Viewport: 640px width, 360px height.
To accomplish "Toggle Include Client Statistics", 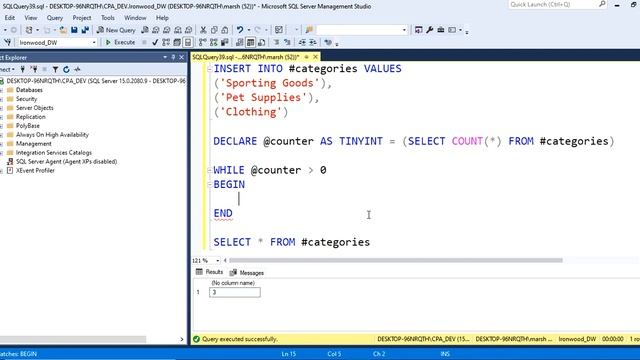I will pyautogui.click(x=225, y=42).
